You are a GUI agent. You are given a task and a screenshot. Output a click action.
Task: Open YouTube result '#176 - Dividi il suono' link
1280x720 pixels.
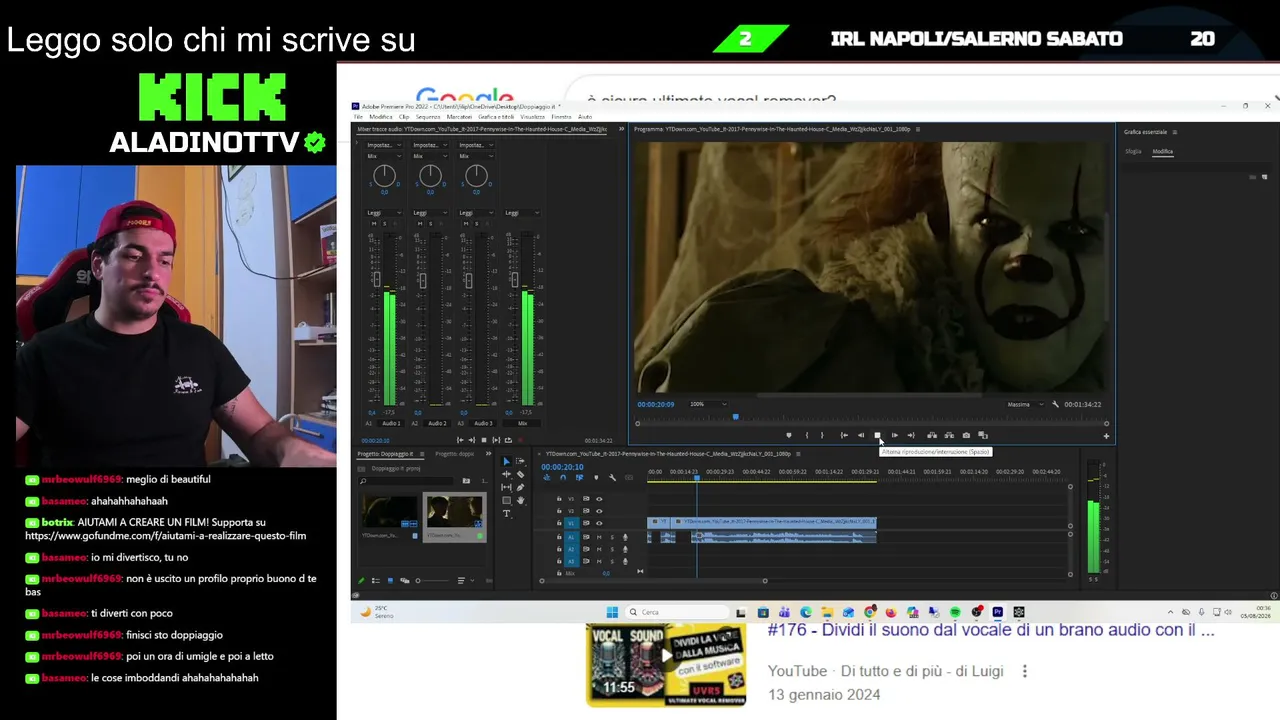991,630
